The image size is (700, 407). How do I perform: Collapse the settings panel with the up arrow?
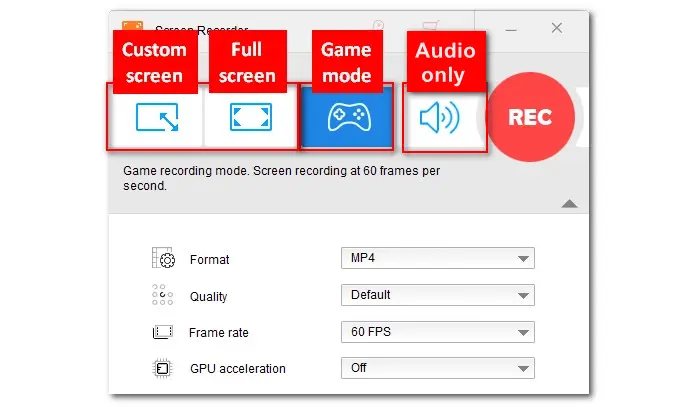[x=569, y=204]
